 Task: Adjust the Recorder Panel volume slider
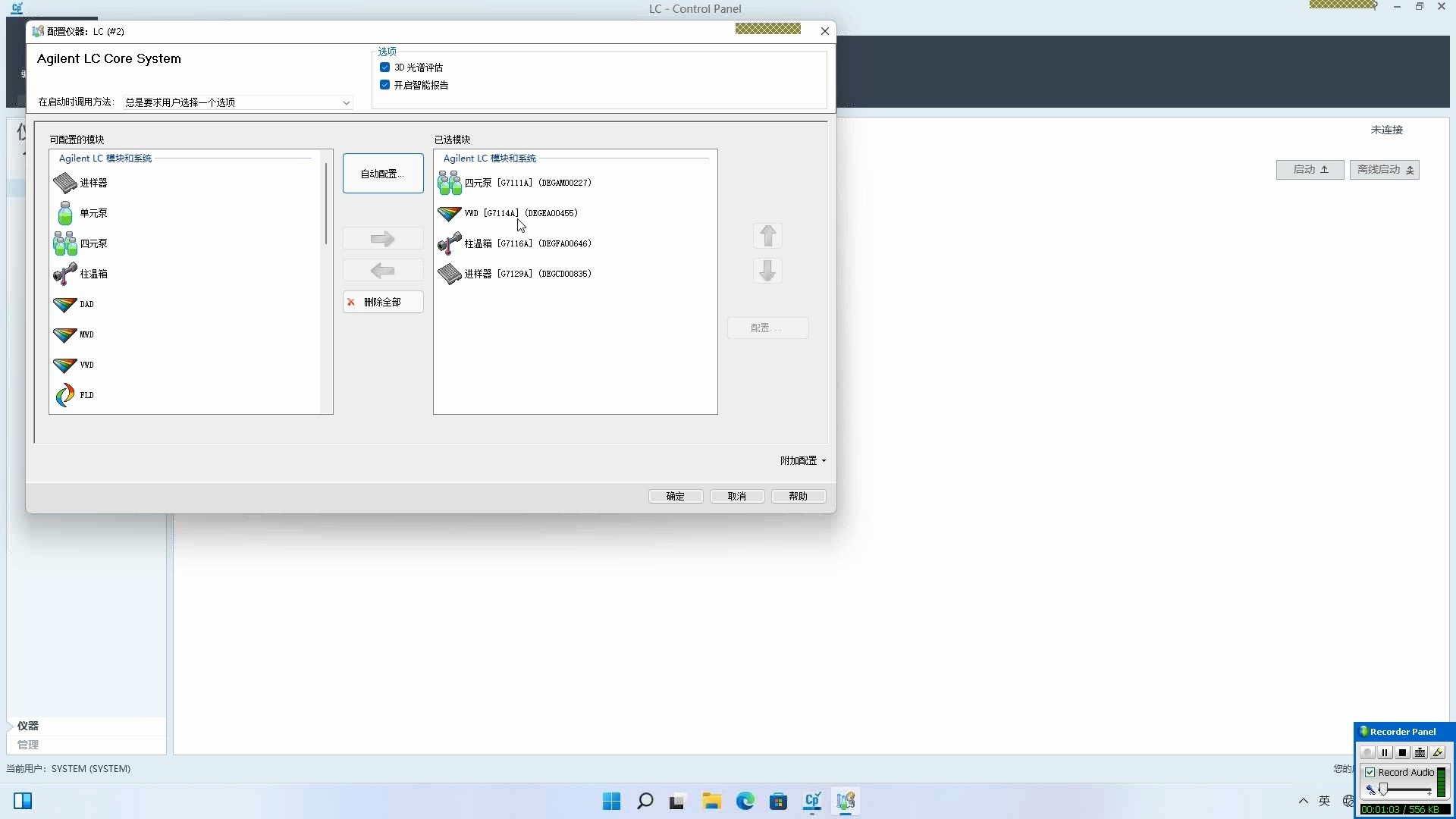[x=1384, y=790]
